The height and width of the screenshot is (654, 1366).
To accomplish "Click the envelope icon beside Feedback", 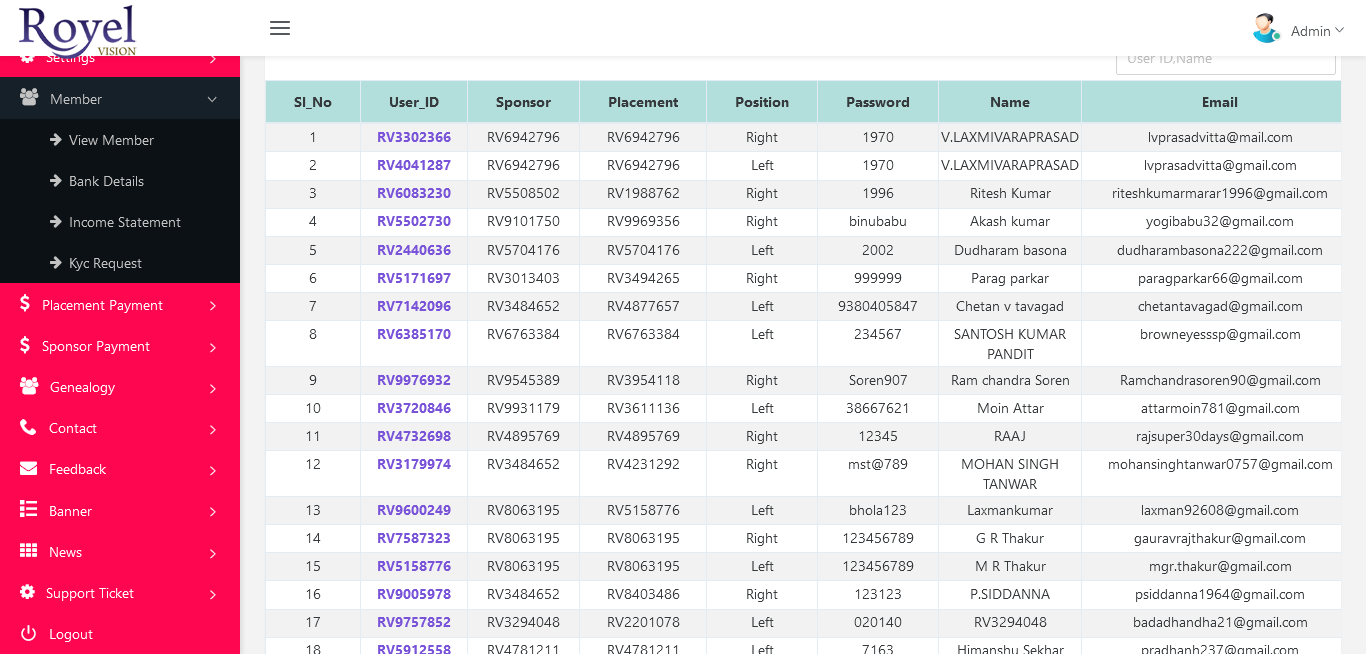I will pos(29,468).
